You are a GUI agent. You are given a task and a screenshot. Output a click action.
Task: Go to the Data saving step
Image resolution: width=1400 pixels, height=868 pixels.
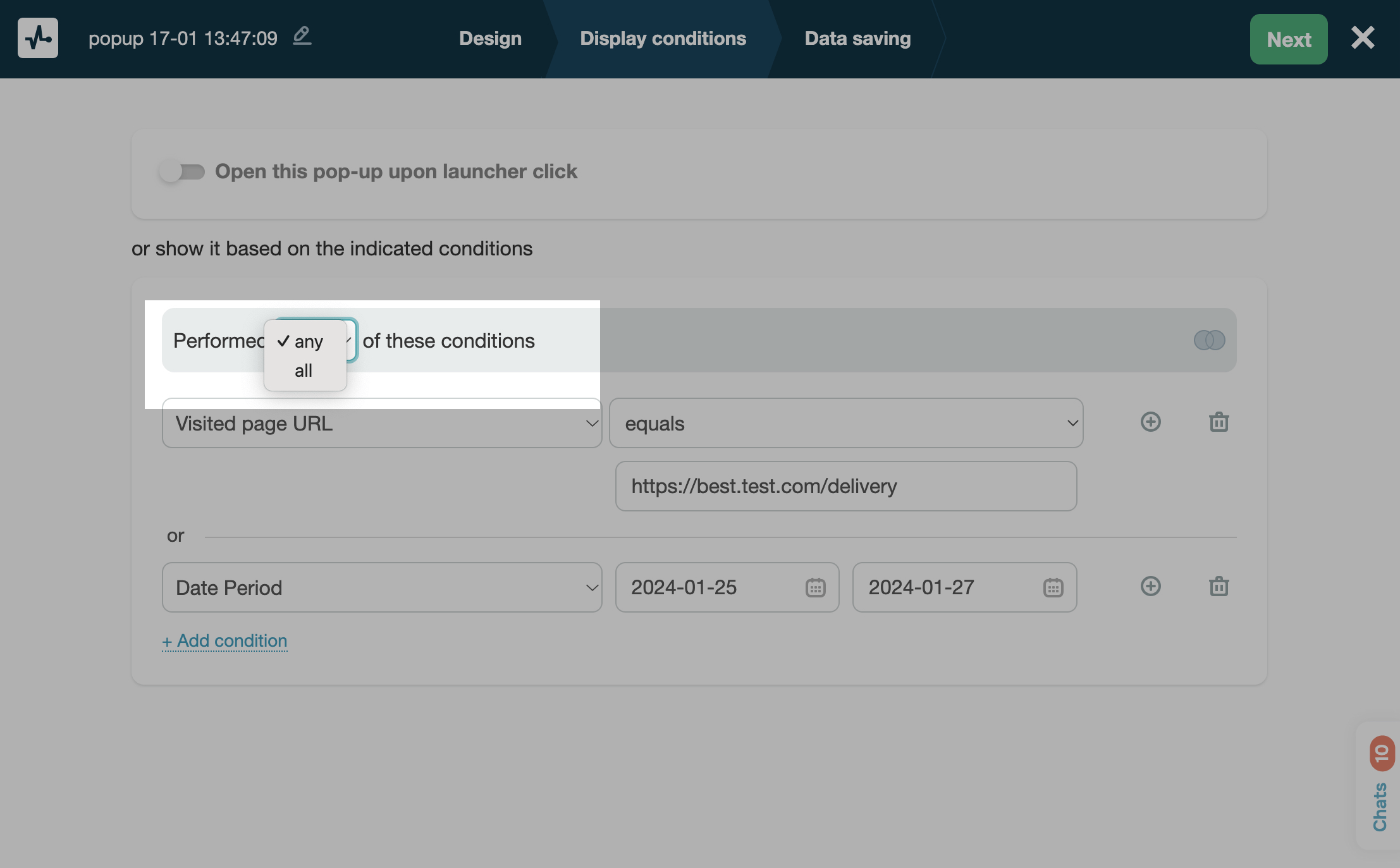coord(857,39)
